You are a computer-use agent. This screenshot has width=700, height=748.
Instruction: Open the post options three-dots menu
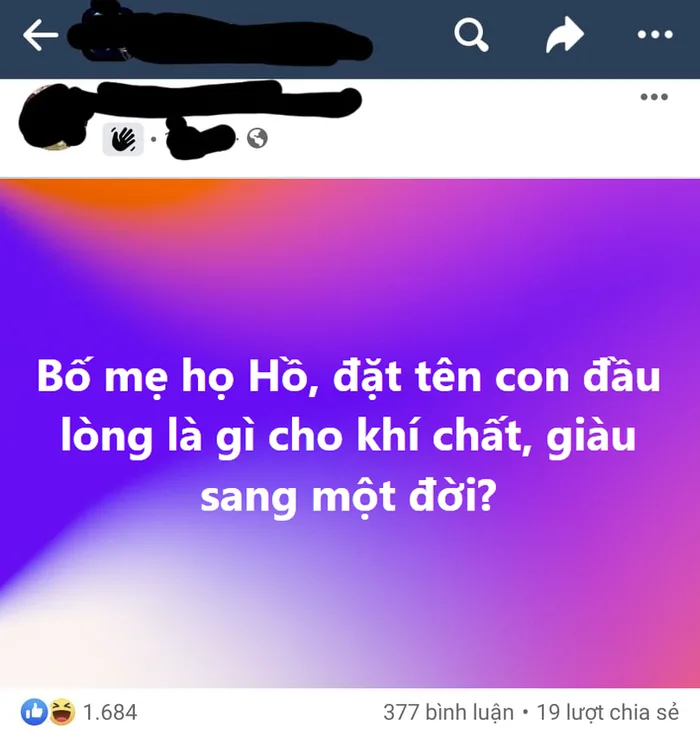[654, 97]
